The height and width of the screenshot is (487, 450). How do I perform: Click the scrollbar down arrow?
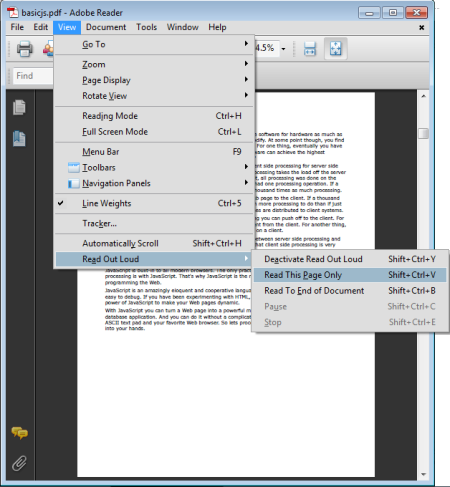point(423,474)
